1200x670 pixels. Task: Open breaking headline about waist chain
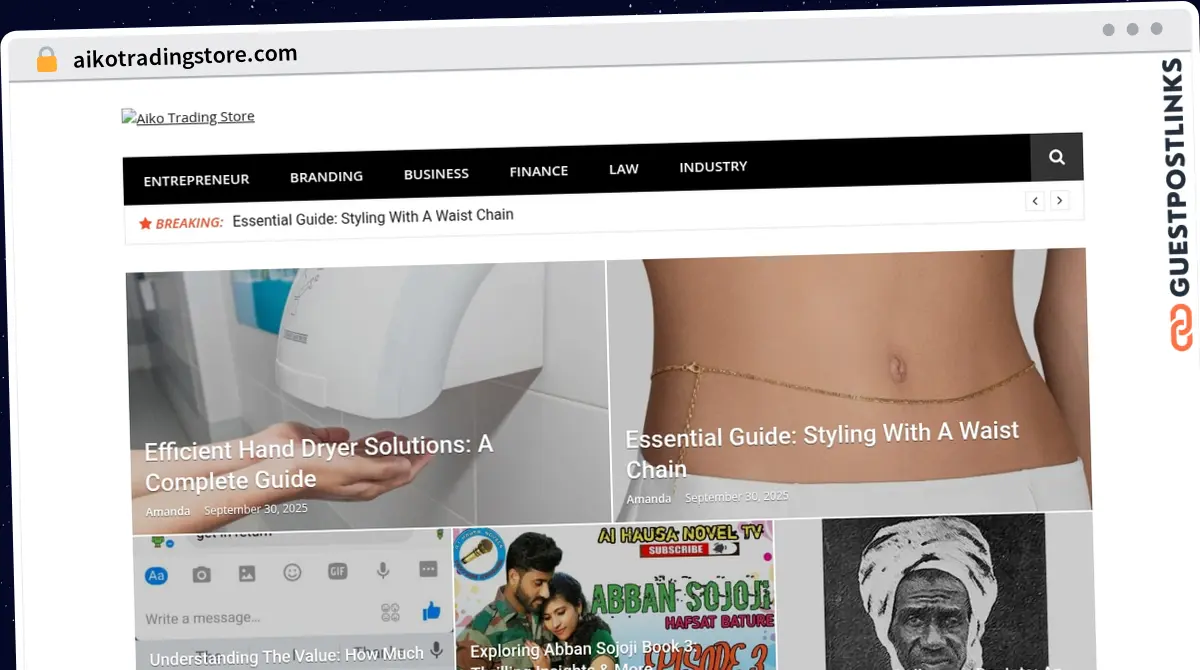(x=373, y=217)
